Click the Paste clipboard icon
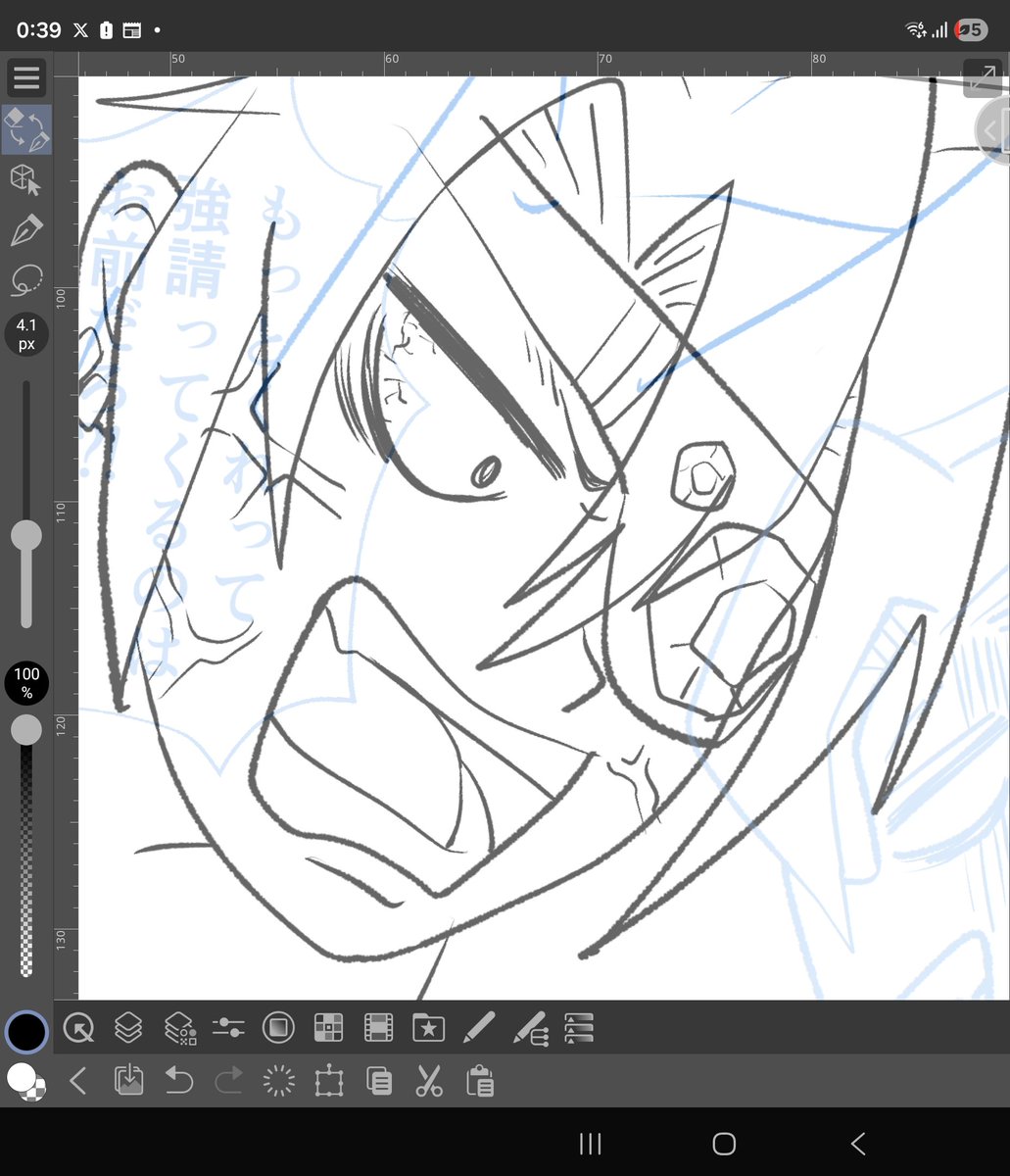Image resolution: width=1010 pixels, height=1176 pixels. coord(479,1081)
